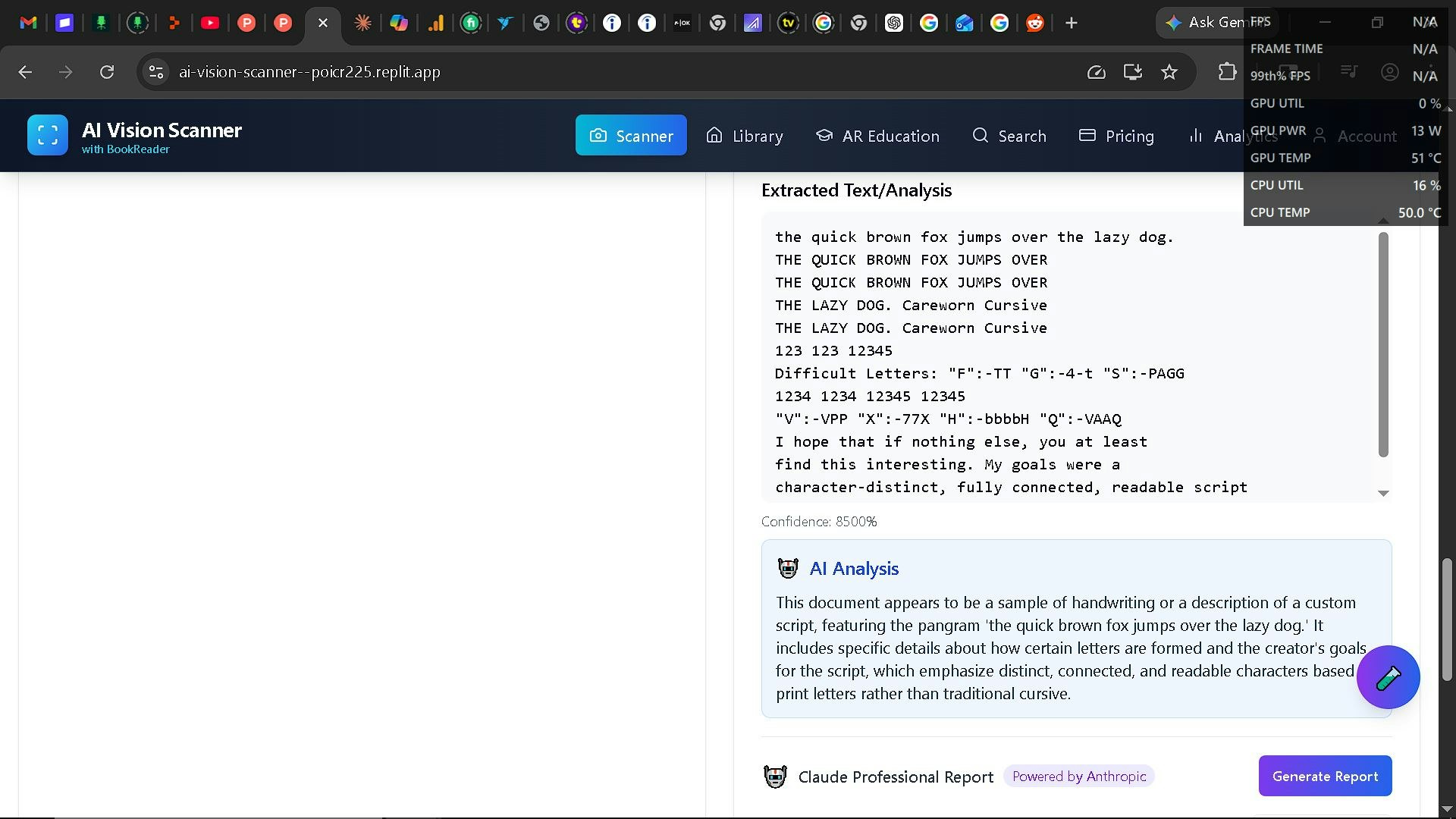Click the floating purple pencil edit button
Viewport: 1456px width, 819px height.
click(x=1388, y=677)
